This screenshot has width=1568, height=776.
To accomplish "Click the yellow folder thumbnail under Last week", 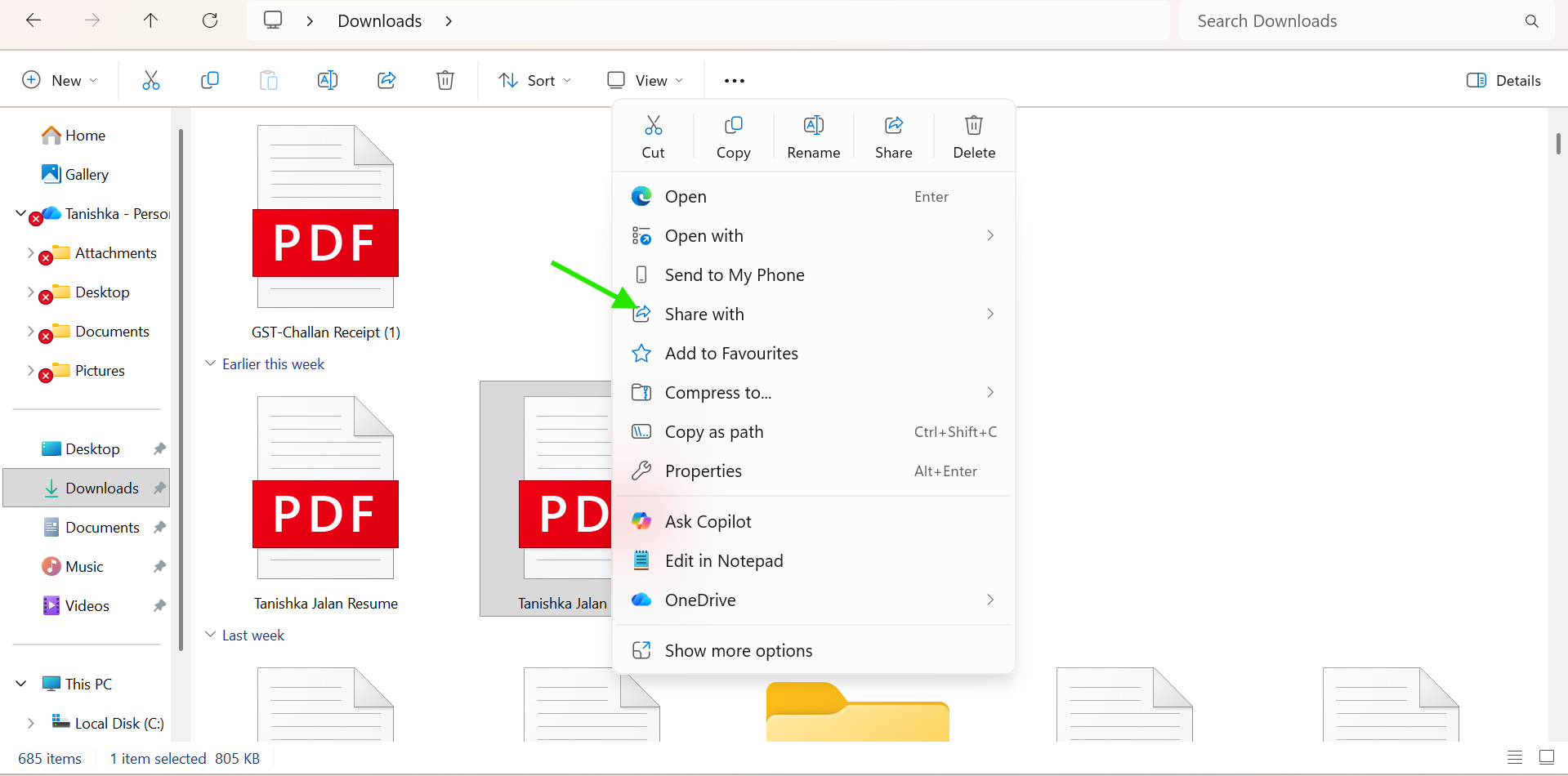I will [x=858, y=711].
